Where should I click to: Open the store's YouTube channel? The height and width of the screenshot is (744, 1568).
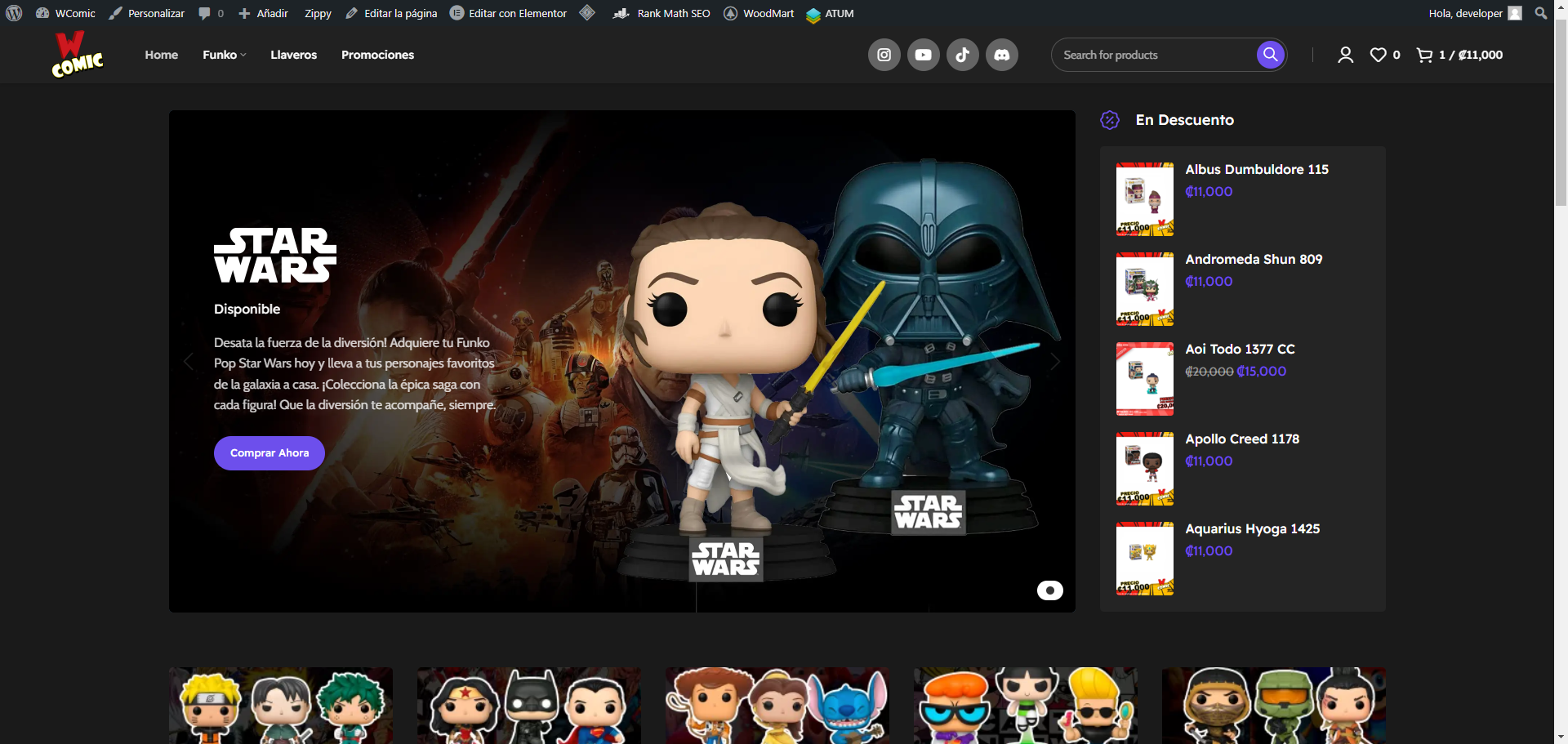coord(923,54)
